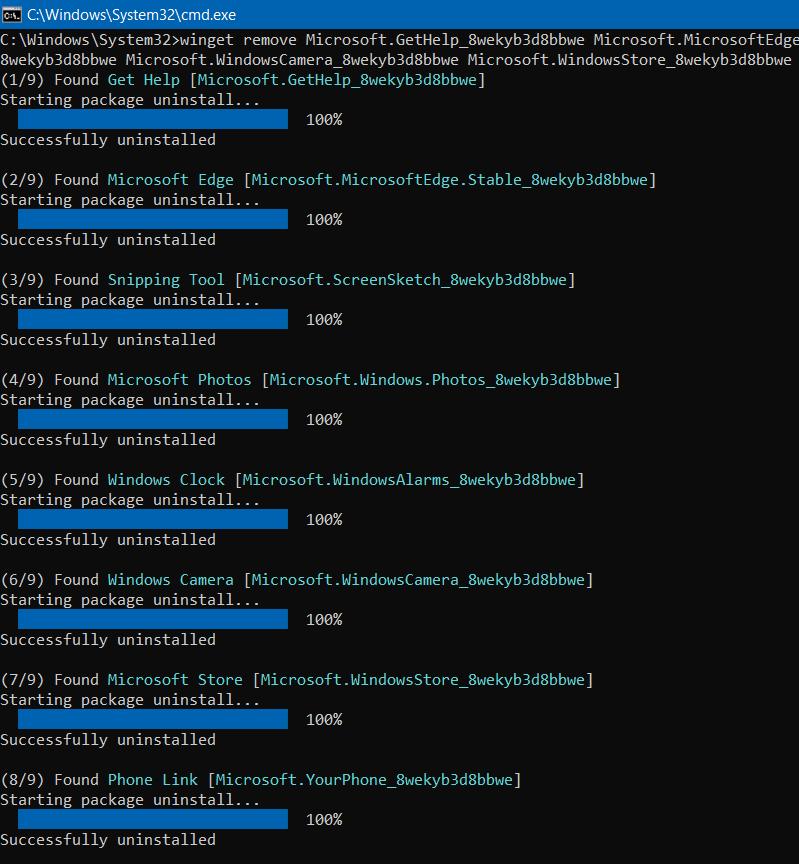This screenshot has height=864, width=799.
Task: Click the progress bar under Microsoft Store
Action: [x=153, y=719]
